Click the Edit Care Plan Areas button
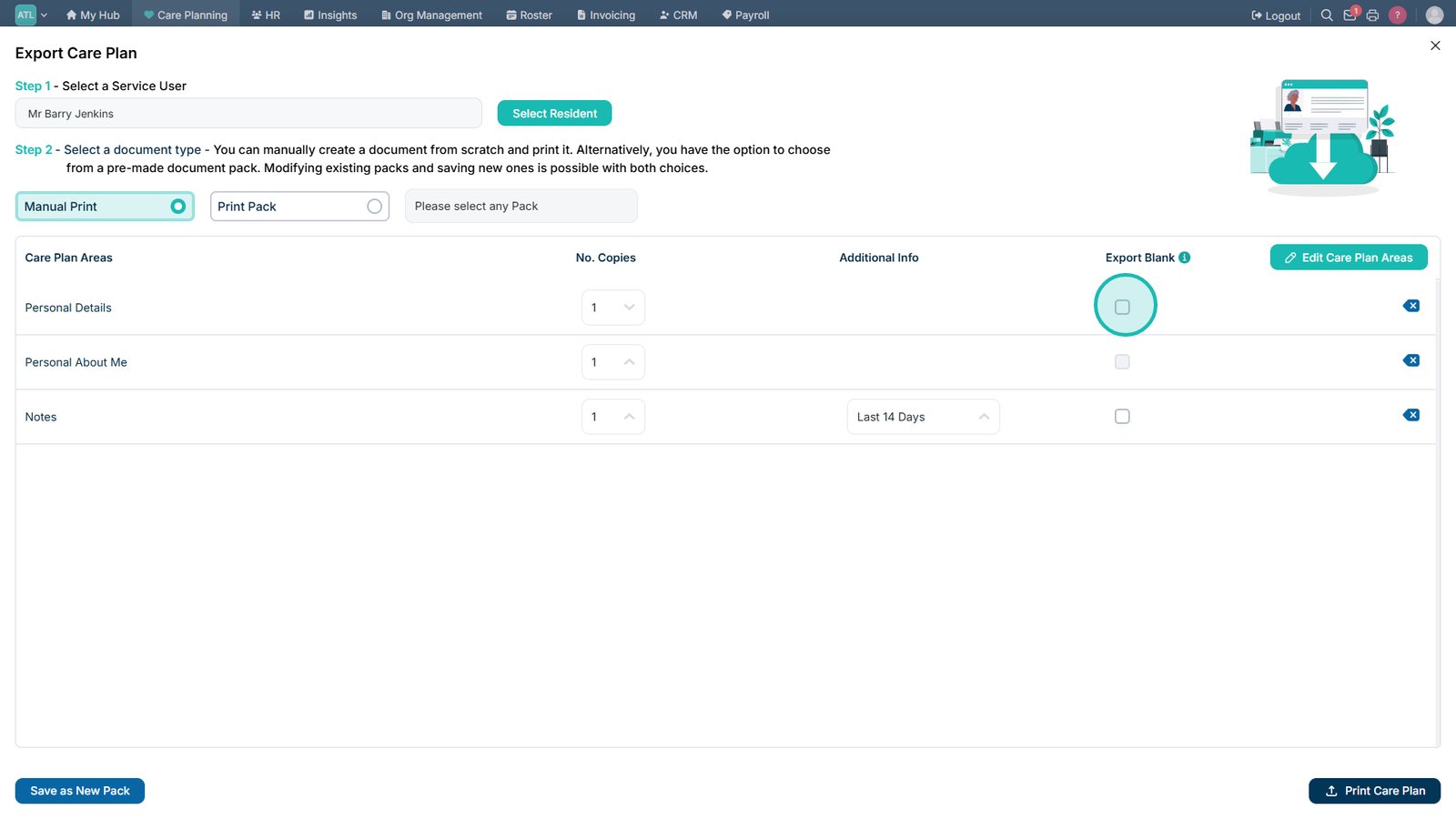The image size is (1456, 819). click(x=1349, y=258)
